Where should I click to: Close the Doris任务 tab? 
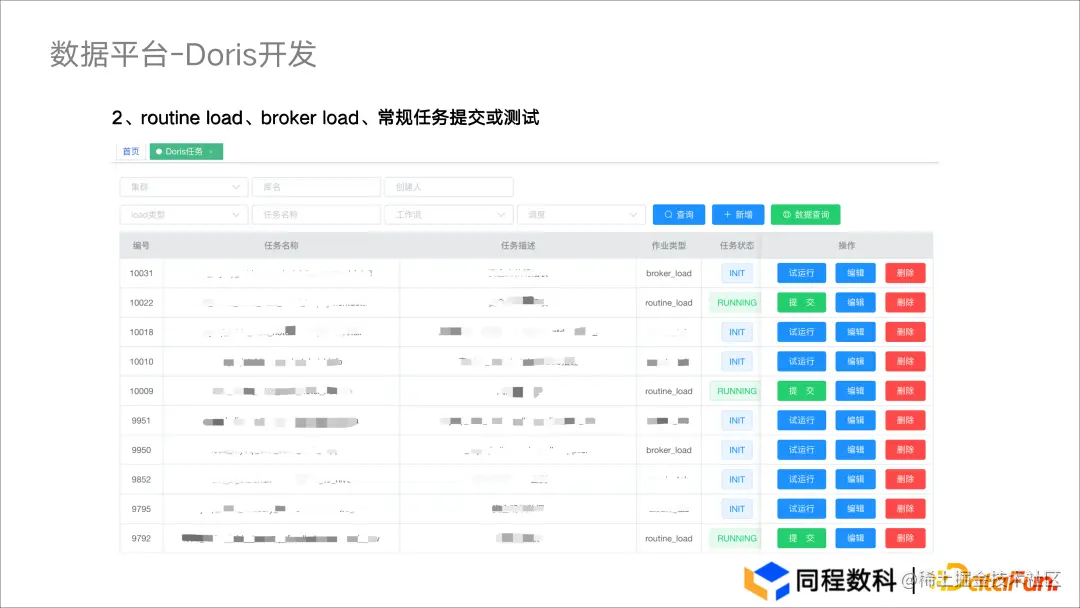pyautogui.click(x=212, y=151)
